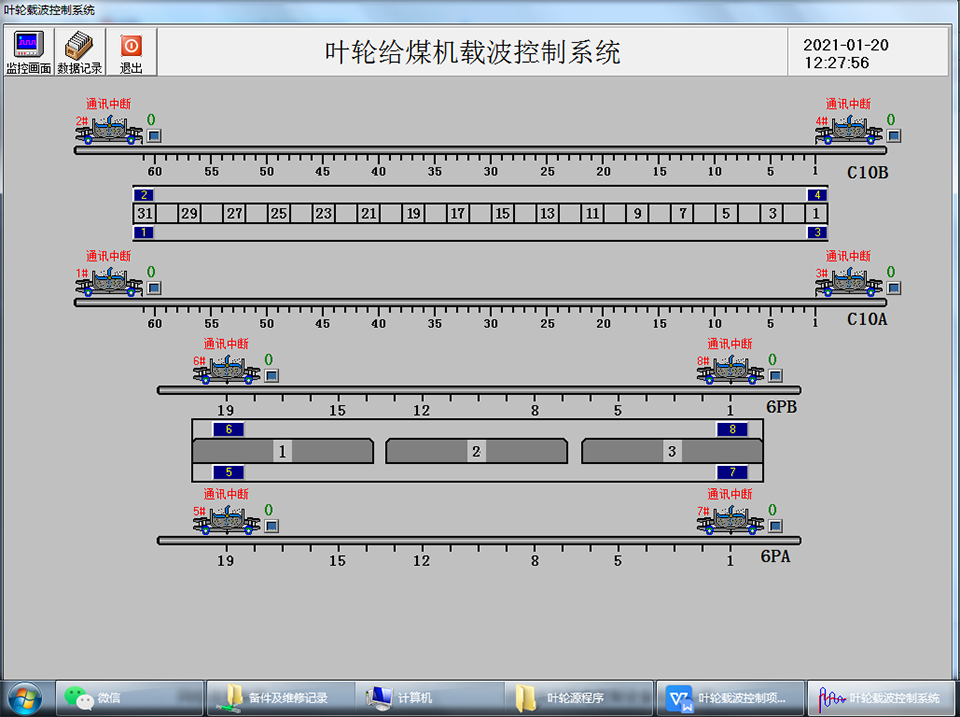Select coal bunker cell 9
960x717 pixels.
637,213
